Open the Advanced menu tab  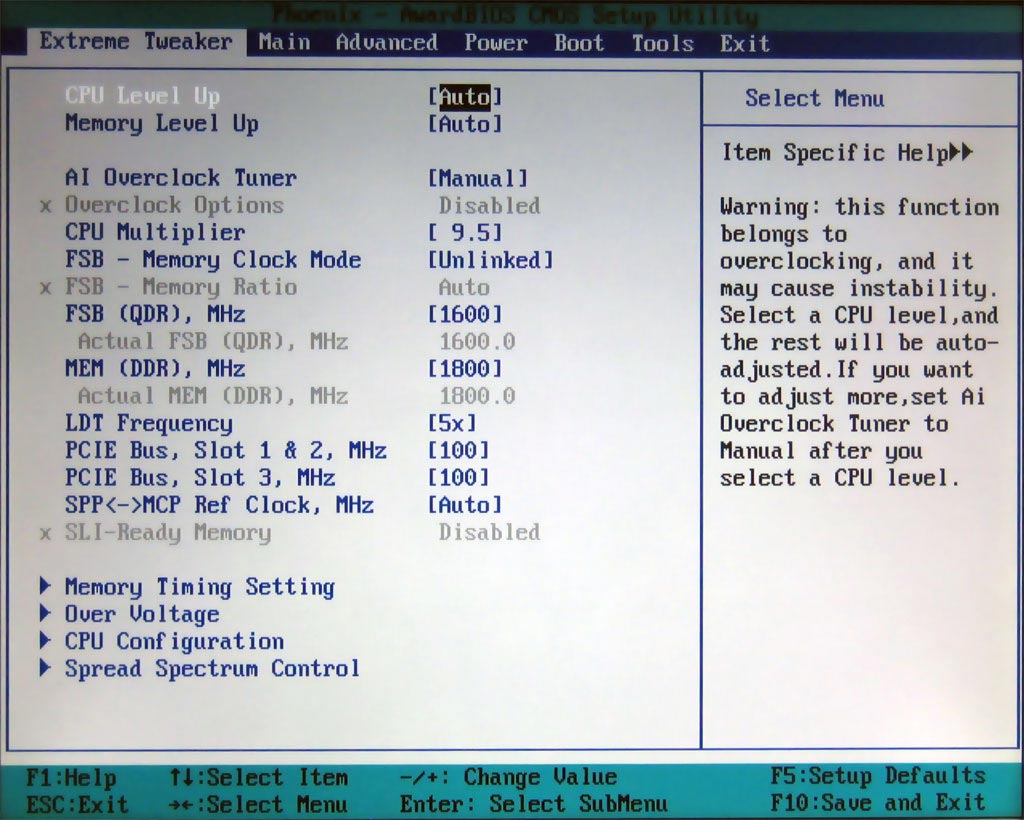[387, 42]
